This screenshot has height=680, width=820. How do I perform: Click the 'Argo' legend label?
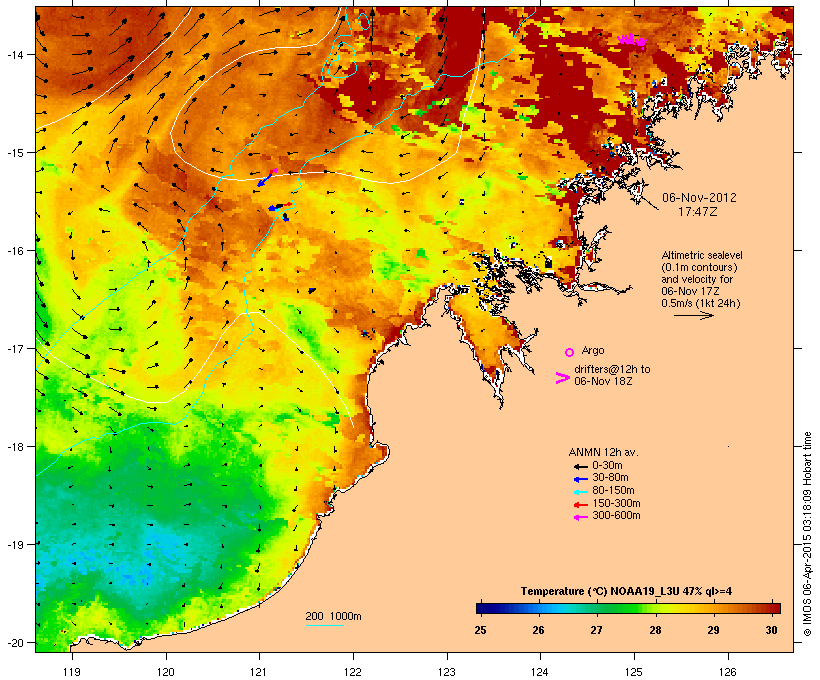pos(593,350)
